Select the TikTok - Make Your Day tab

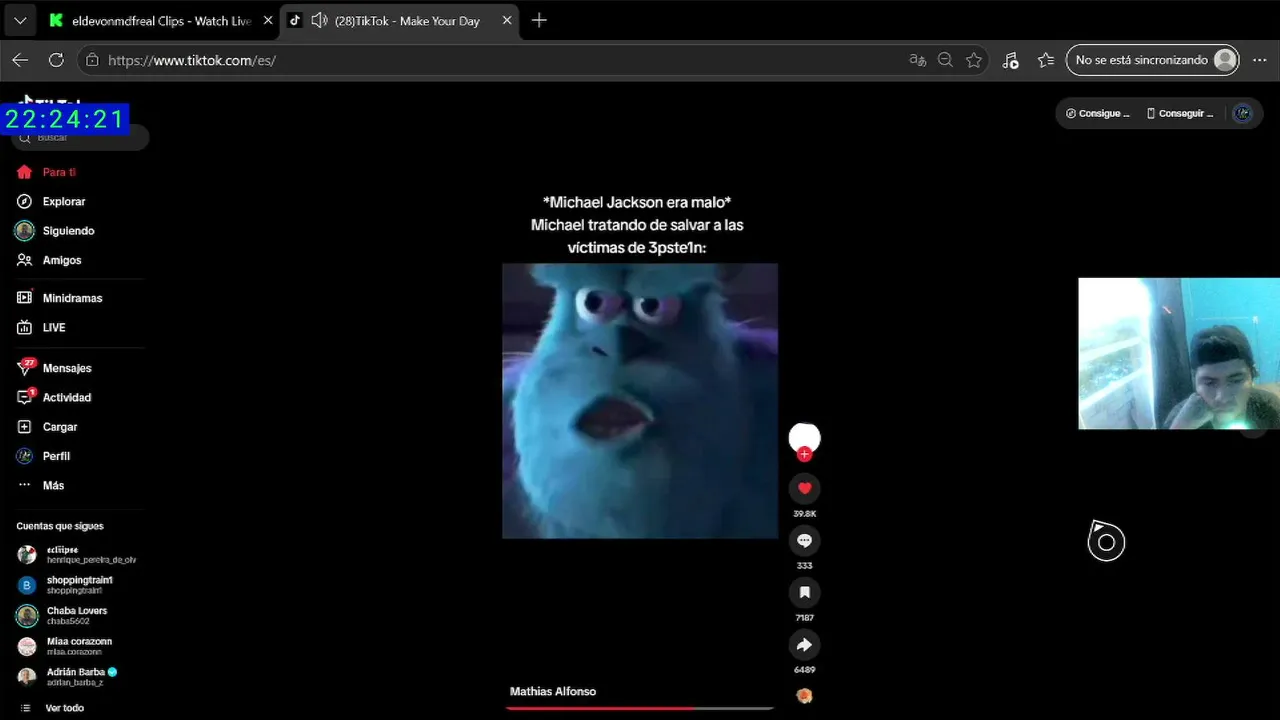click(398, 20)
